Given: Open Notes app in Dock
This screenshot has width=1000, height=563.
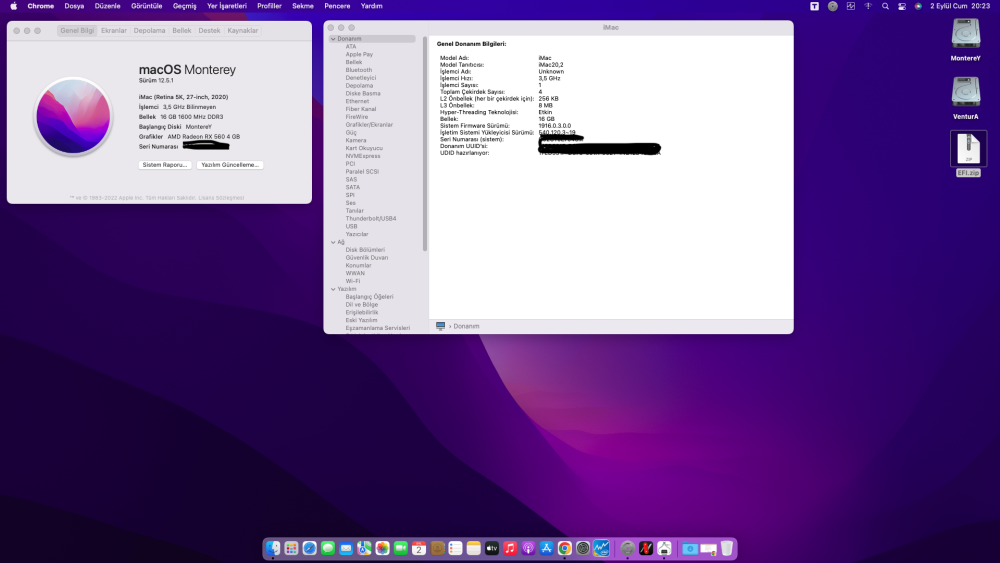Looking at the screenshot, I should (473, 548).
